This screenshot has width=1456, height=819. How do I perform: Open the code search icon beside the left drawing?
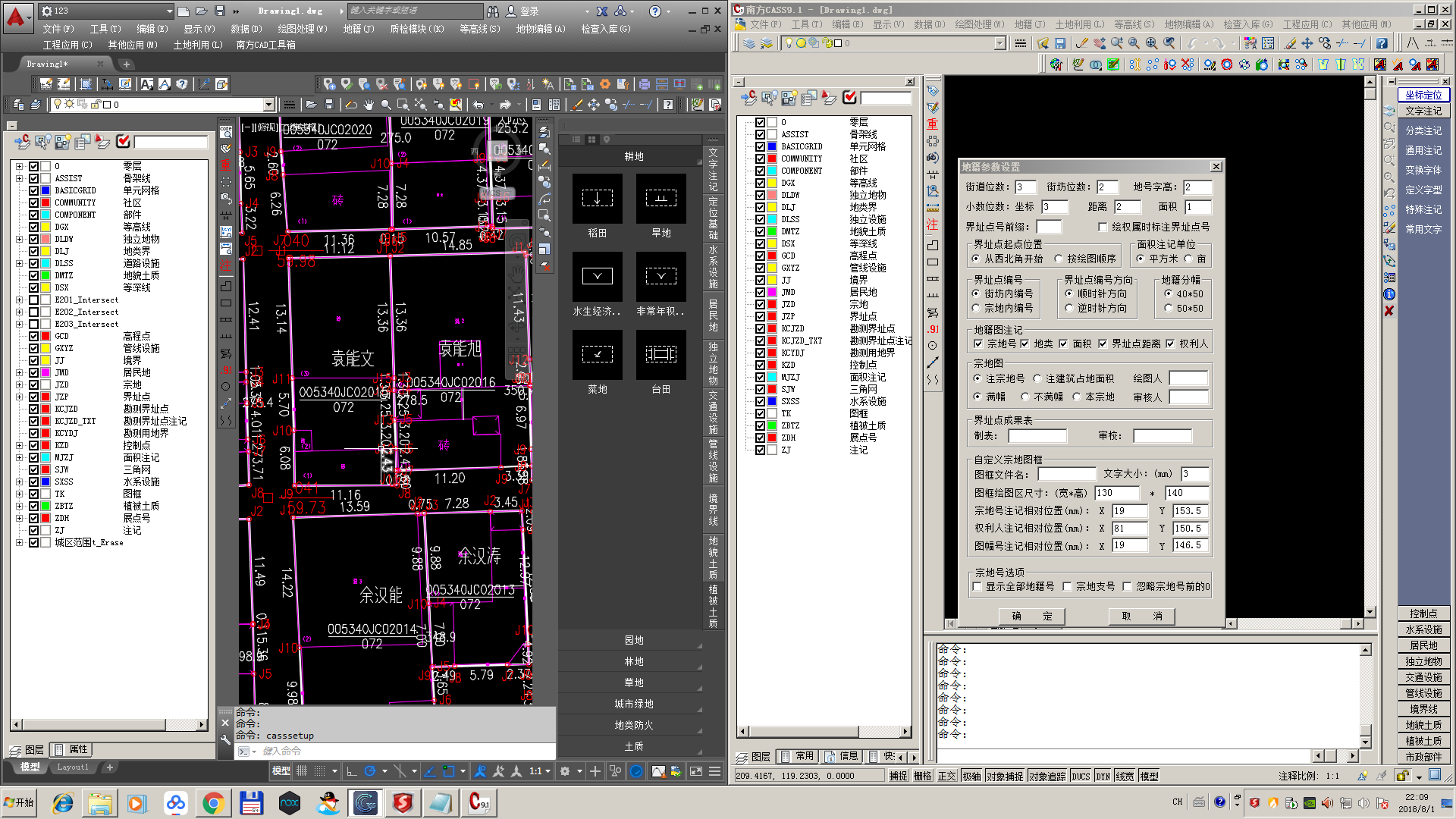tap(226, 131)
